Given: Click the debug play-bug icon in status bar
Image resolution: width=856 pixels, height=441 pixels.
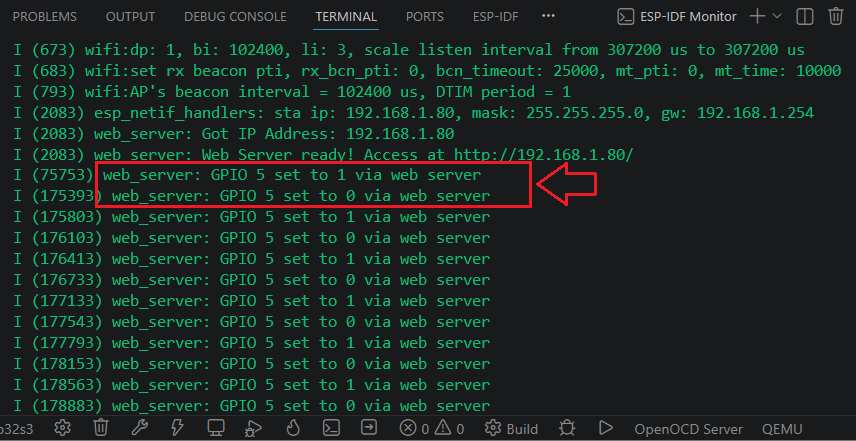Looking at the screenshot, I should point(254,428).
